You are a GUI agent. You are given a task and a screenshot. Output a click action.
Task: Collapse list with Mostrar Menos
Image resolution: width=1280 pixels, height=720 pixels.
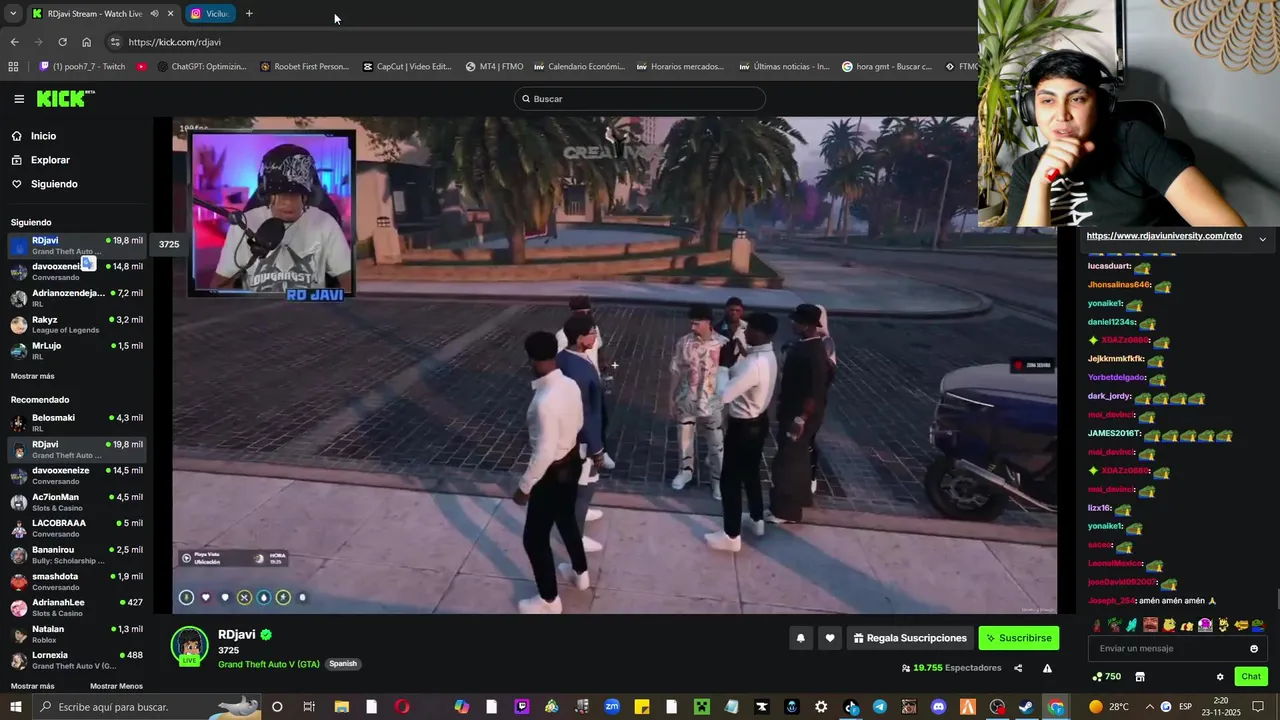116,686
